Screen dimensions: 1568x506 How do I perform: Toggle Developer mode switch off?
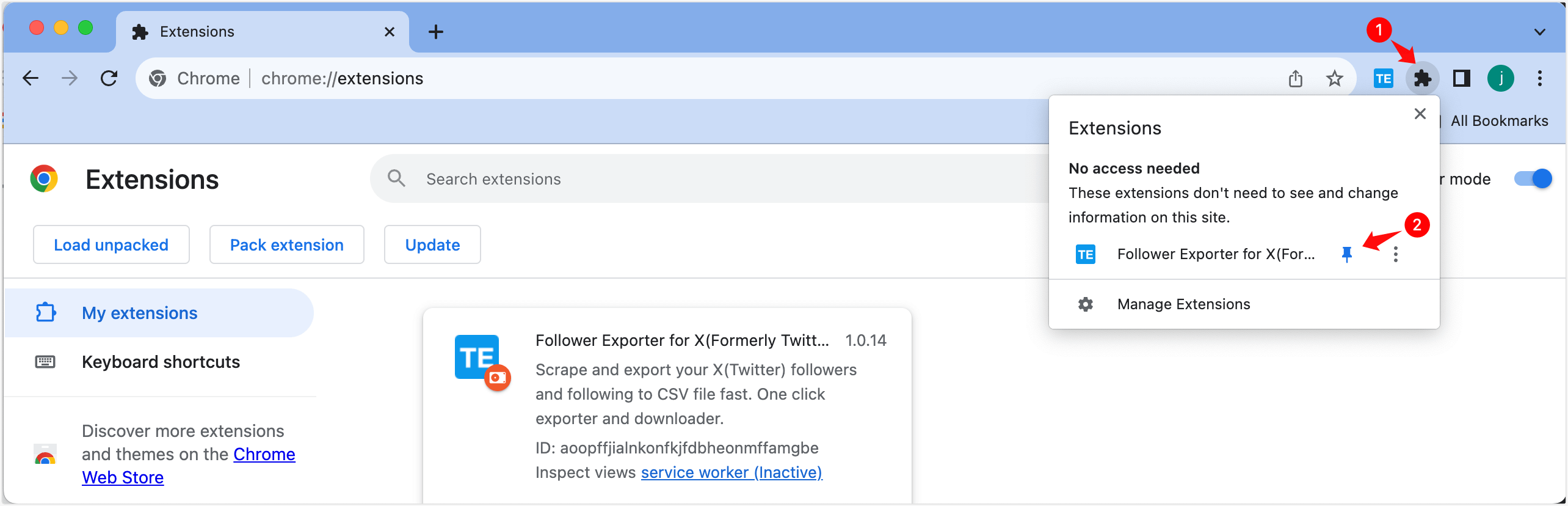(1533, 178)
